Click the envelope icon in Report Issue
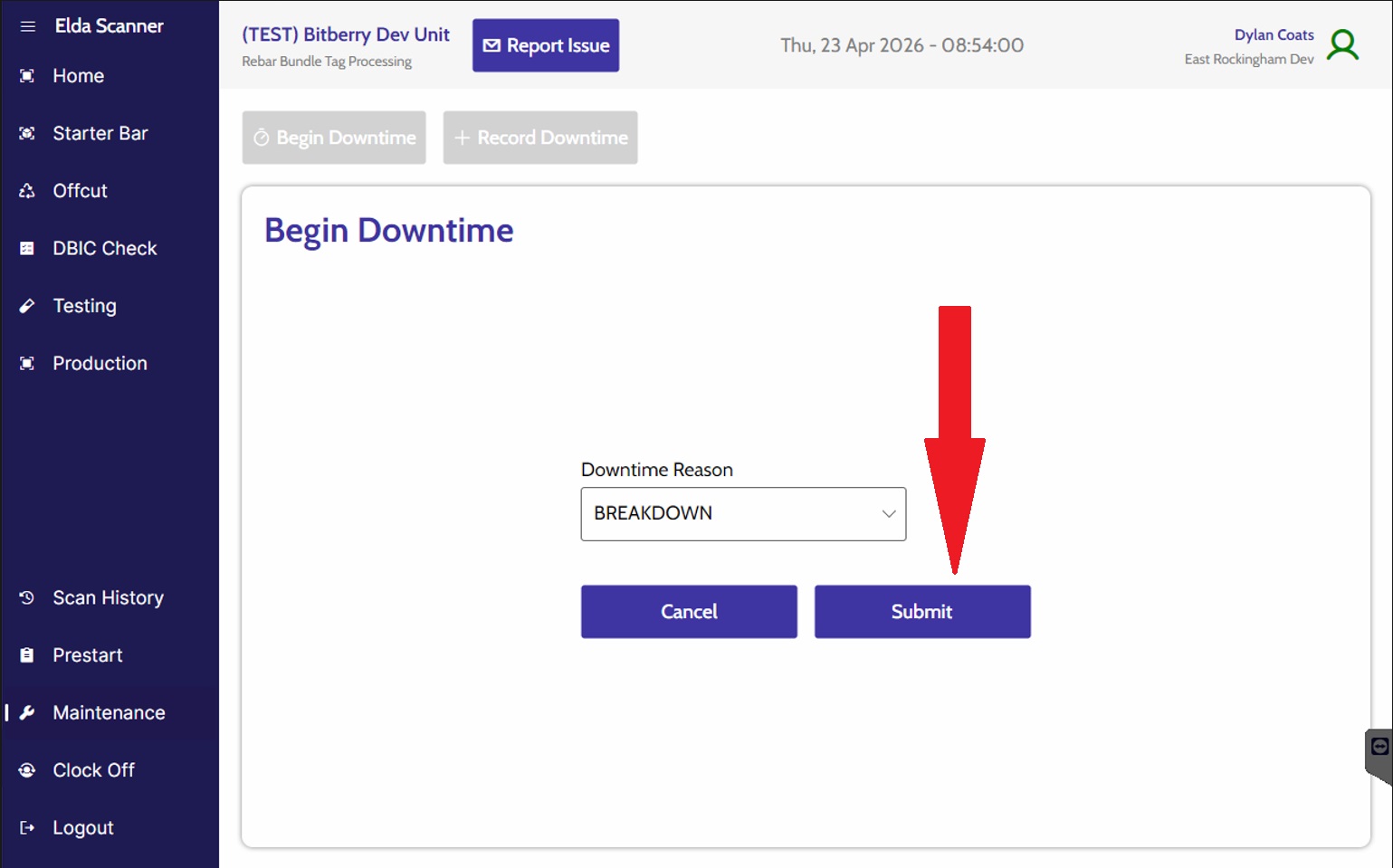The width and height of the screenshot is (1393, 868). point(491,45)
